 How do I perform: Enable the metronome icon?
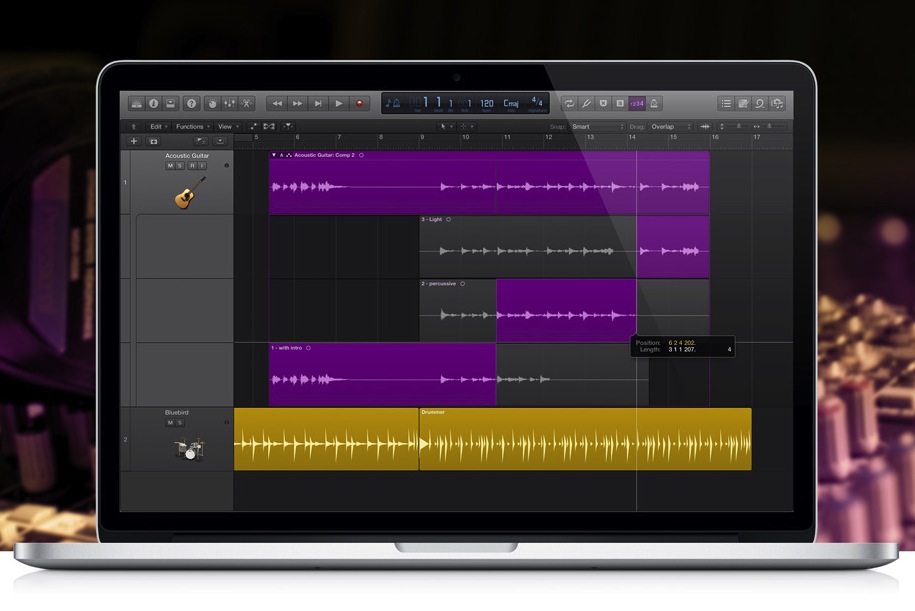click(x=652, y=103)
